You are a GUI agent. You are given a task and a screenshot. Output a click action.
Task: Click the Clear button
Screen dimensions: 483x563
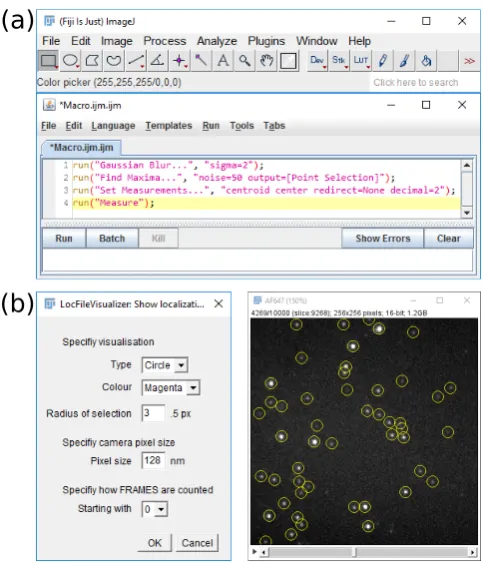pos(449,238)
